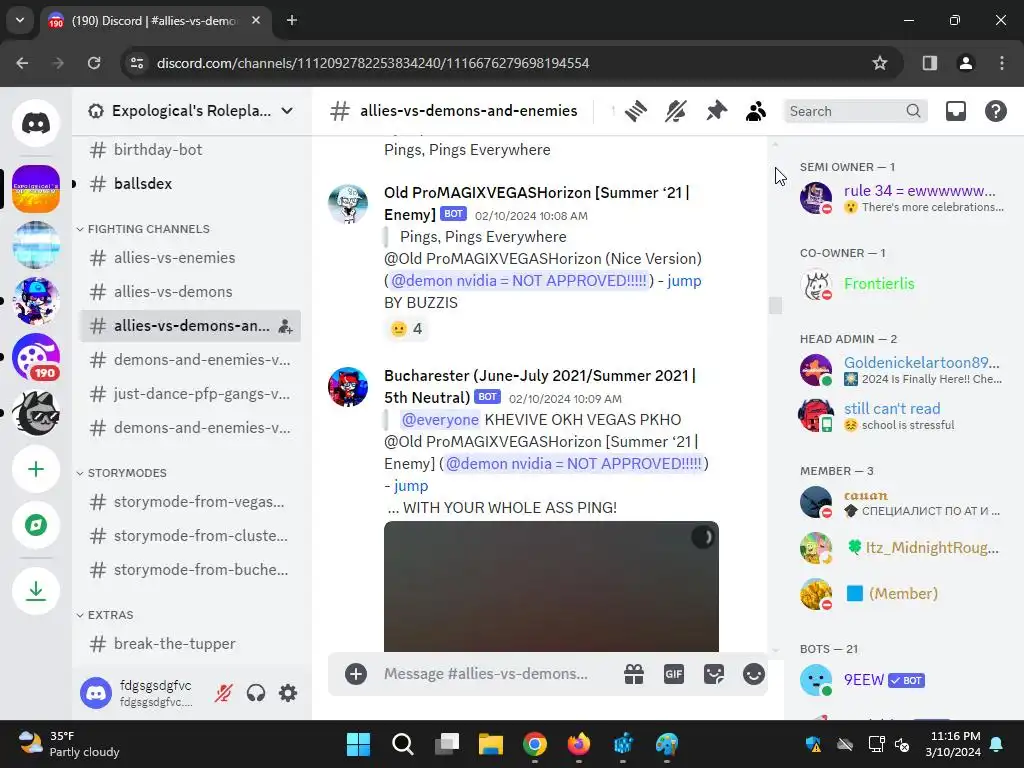Click @everyone mention in Bucharester message
This screenshot has width=1024, height=768.
pyautogui.click(x=440, y=420)
